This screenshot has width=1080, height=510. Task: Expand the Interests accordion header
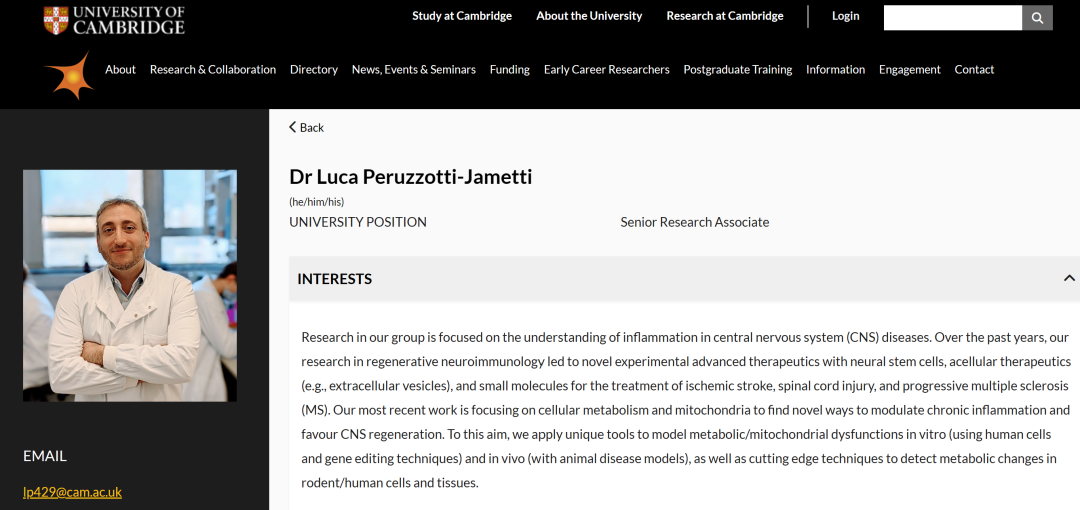[335, 279]
